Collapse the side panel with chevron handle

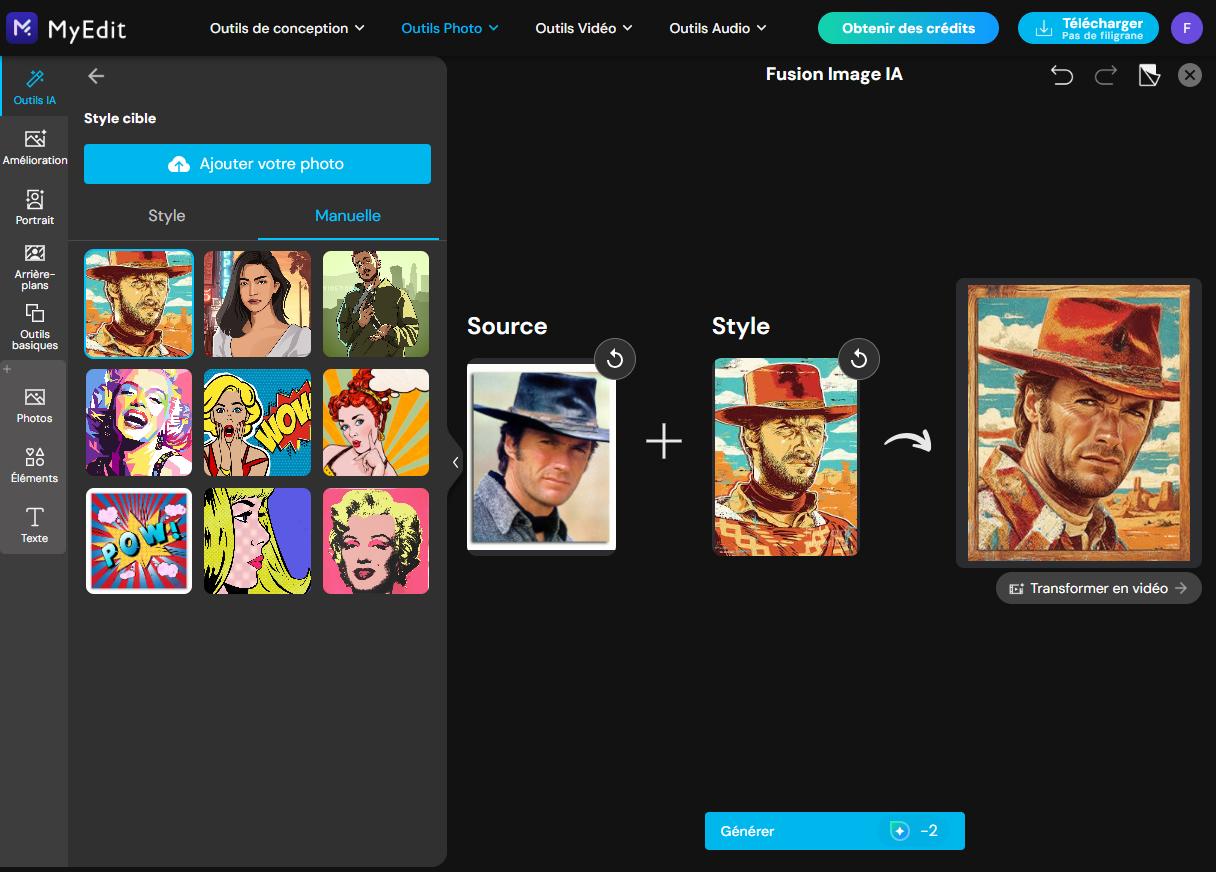(455, 462)
